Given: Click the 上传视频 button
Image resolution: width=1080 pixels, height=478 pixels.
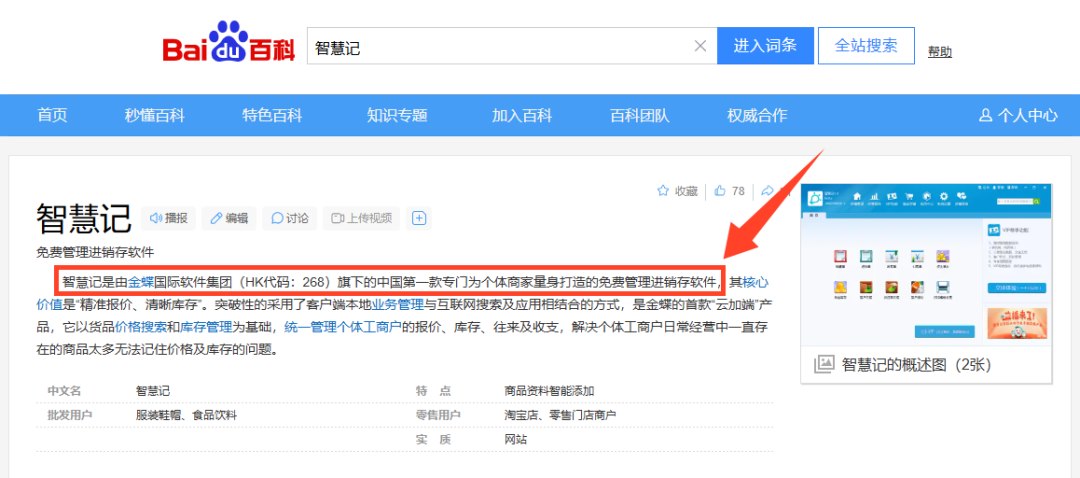Looking at the screenshot, I should coord(362,218).
